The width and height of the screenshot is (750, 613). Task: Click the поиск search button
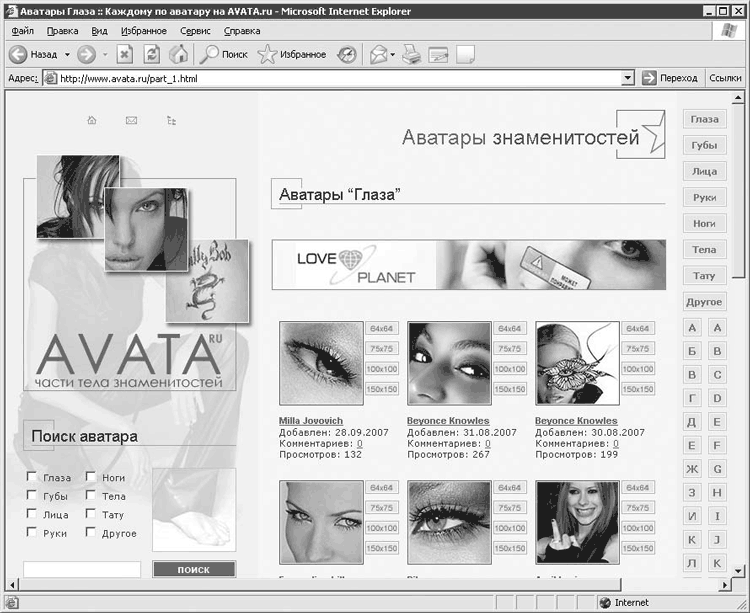point(194,569)
